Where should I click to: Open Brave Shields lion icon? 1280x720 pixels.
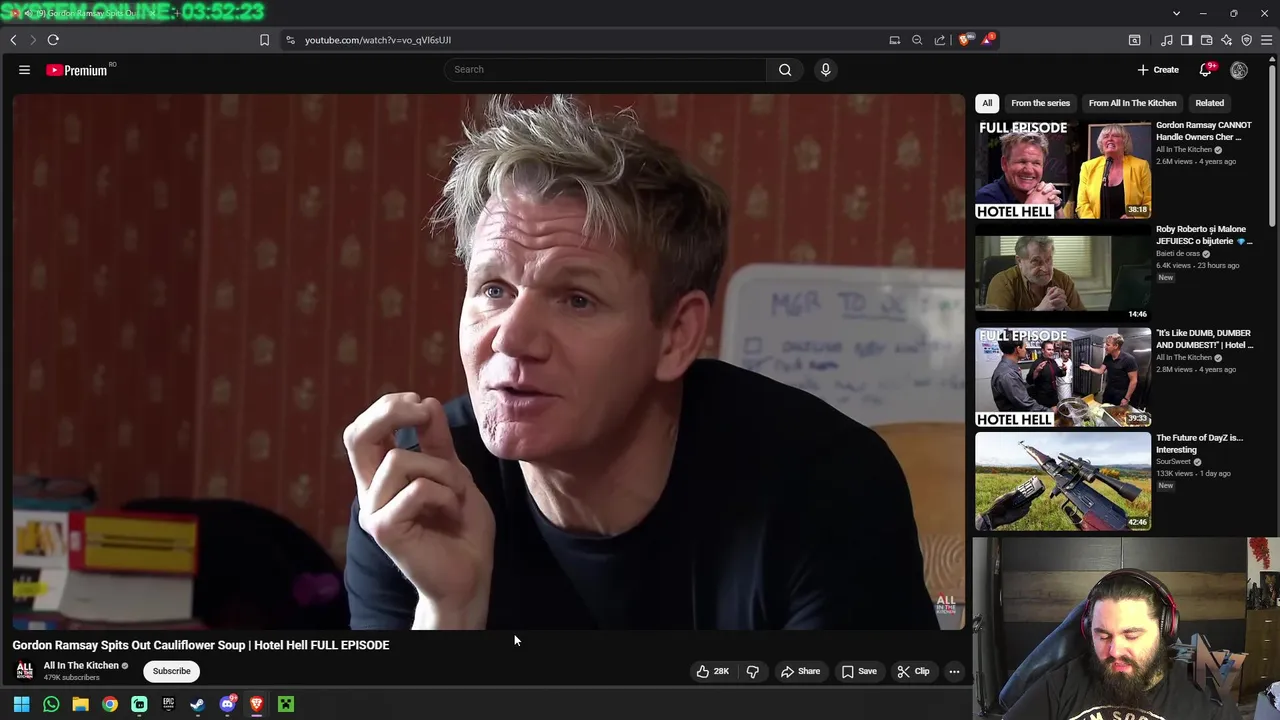point(964,40)
